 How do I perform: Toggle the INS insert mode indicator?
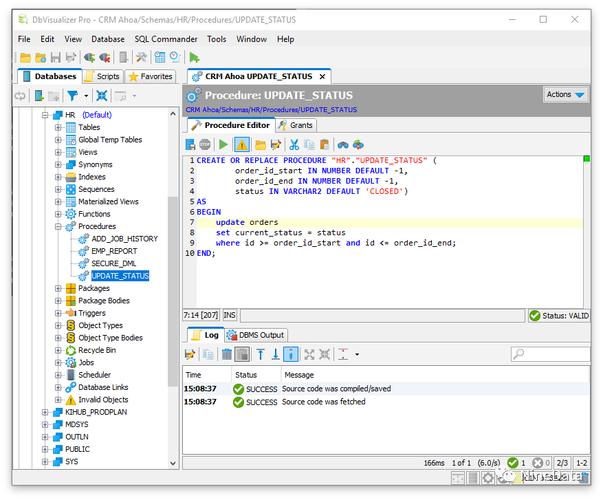(230, 315)
